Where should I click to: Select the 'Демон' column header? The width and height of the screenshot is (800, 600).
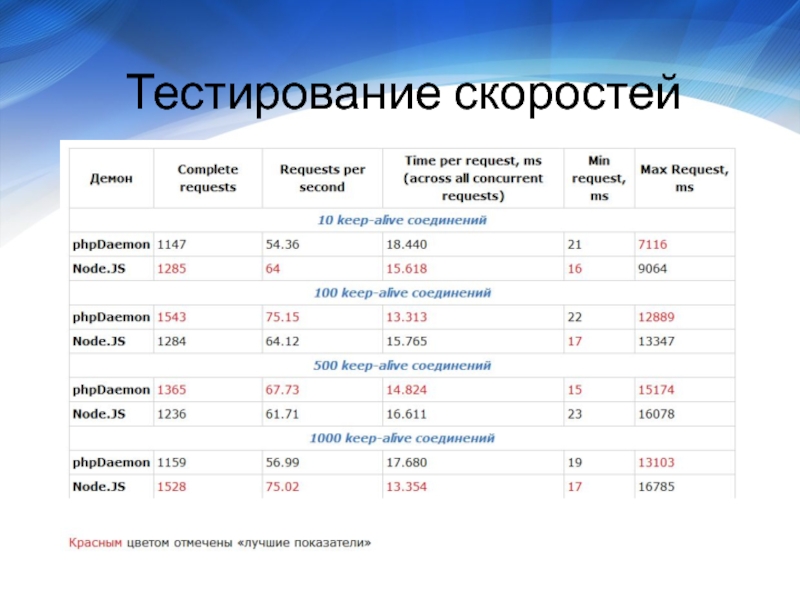[111, 179]
